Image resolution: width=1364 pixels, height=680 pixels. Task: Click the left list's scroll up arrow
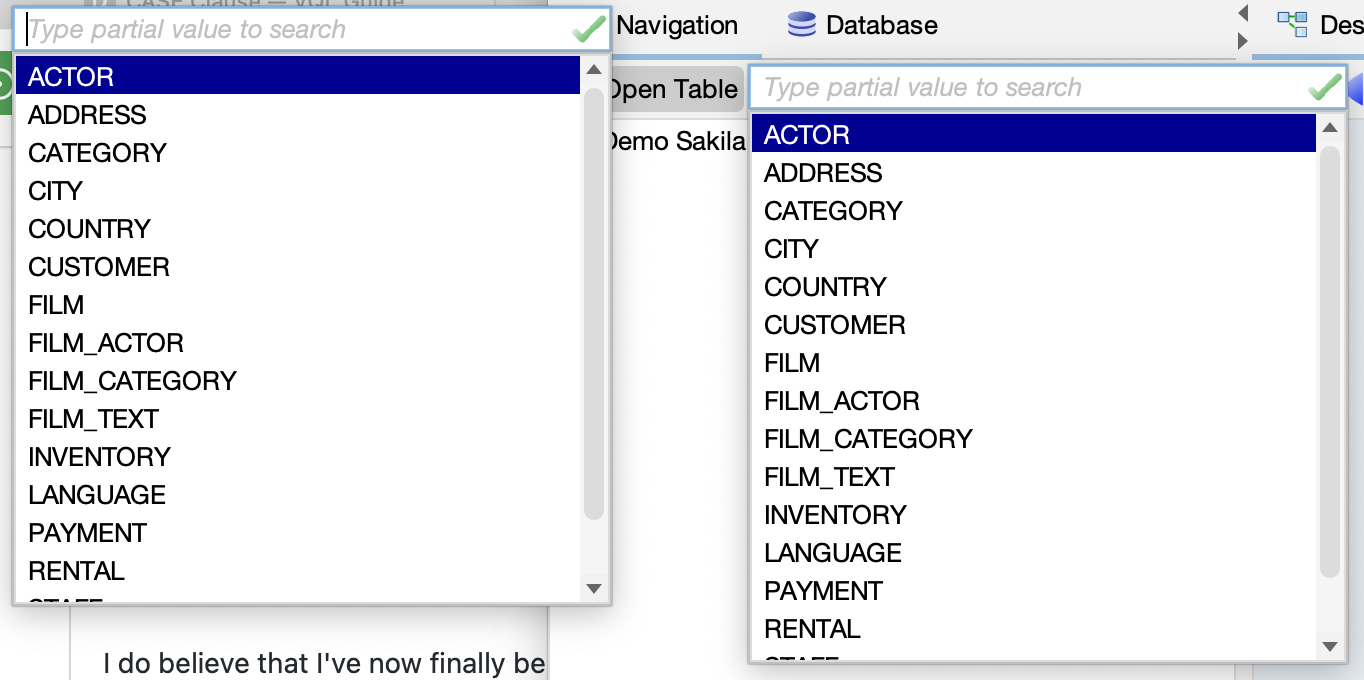tap(594, 69)
